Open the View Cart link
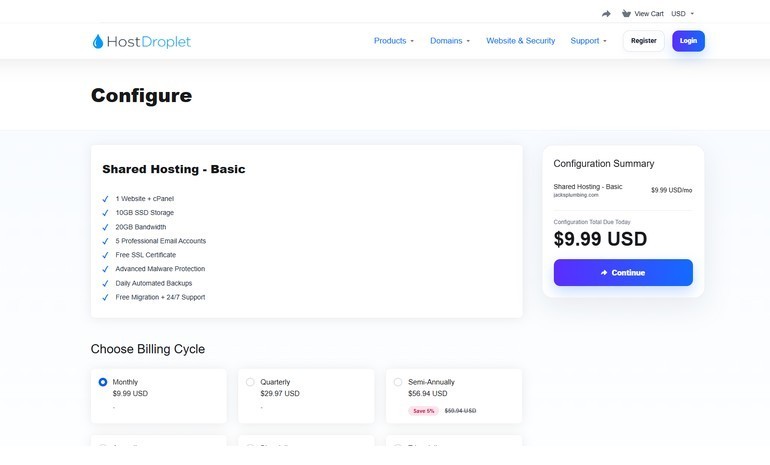770x465 pixels. pyautogui.click(x=649, y=14)
